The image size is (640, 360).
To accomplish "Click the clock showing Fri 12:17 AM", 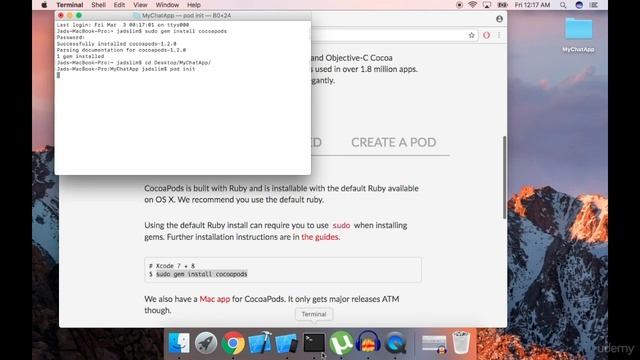I will [x=532, y=5].
